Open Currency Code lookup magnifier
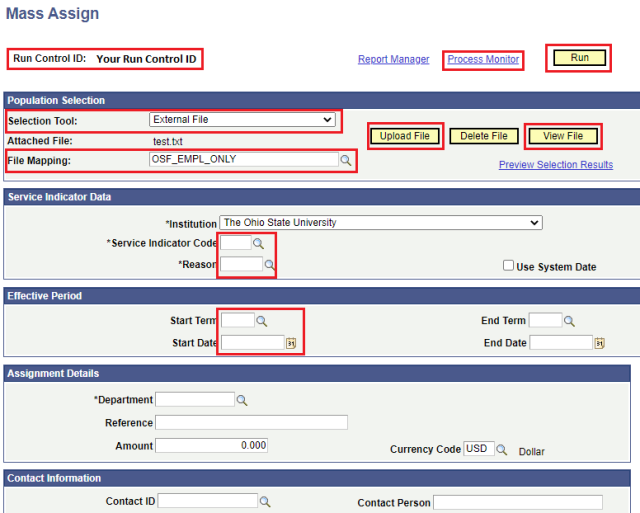 [x=502, y=450]
